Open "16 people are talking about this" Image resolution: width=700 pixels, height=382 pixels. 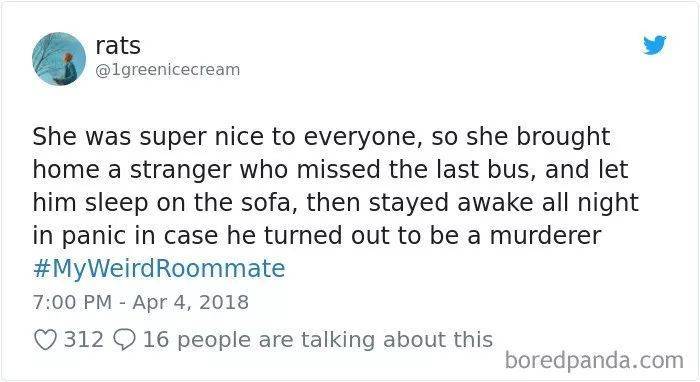point(318,340)
